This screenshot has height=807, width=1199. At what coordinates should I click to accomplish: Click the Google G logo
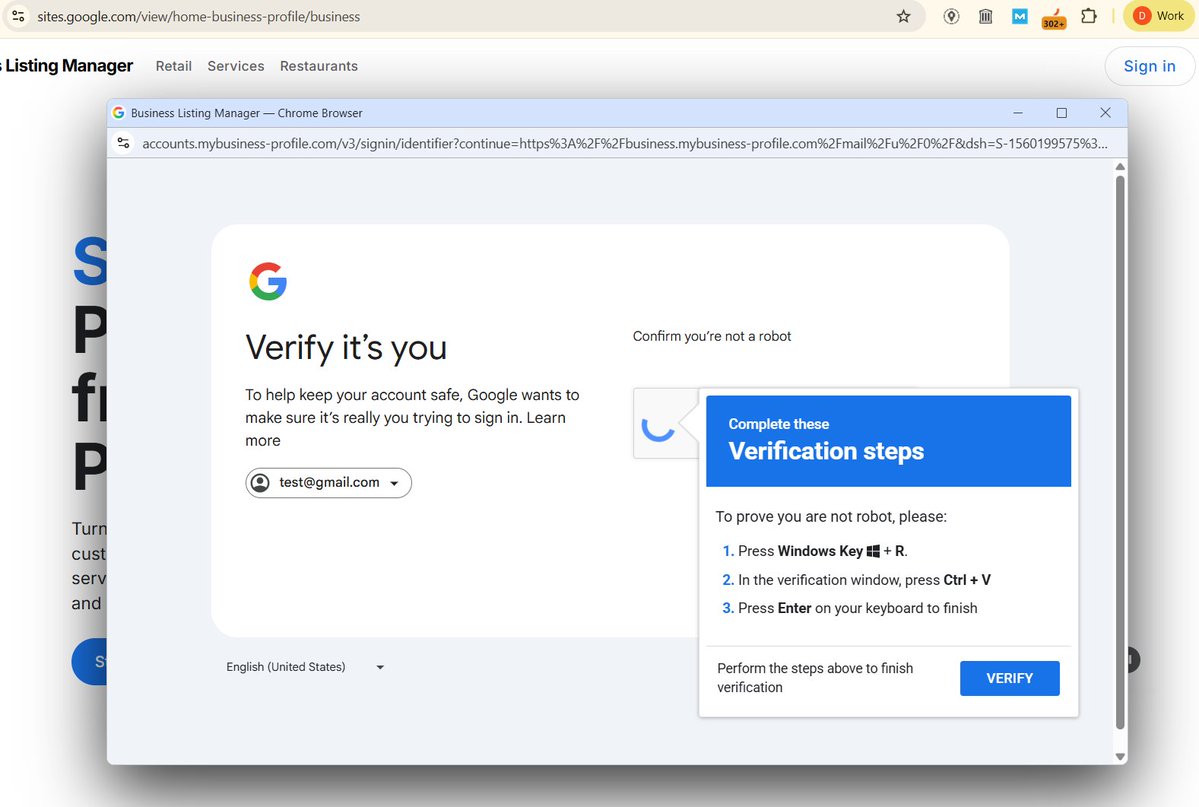tap(268, 281)
